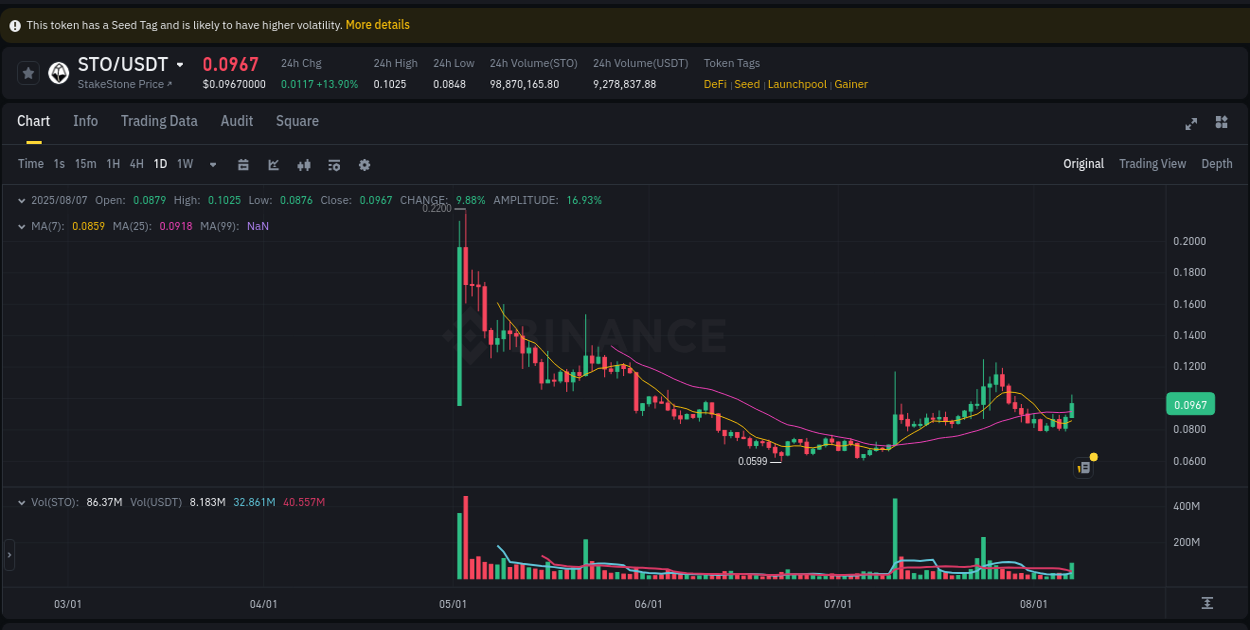Open the chart layout widgets icon
The image size is (1250, 630).
click(x=1221, y=122)
